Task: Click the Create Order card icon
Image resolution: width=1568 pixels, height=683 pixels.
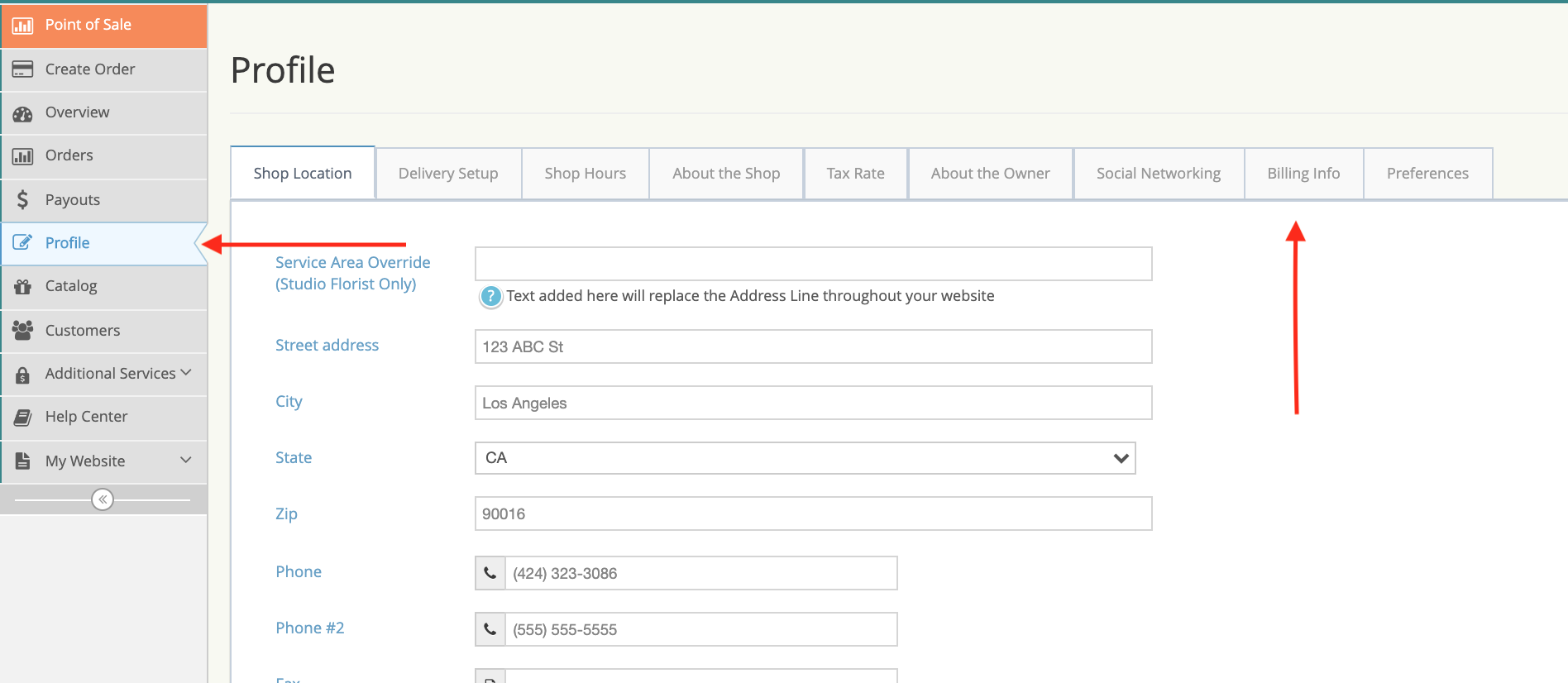Action: point(22,69)
